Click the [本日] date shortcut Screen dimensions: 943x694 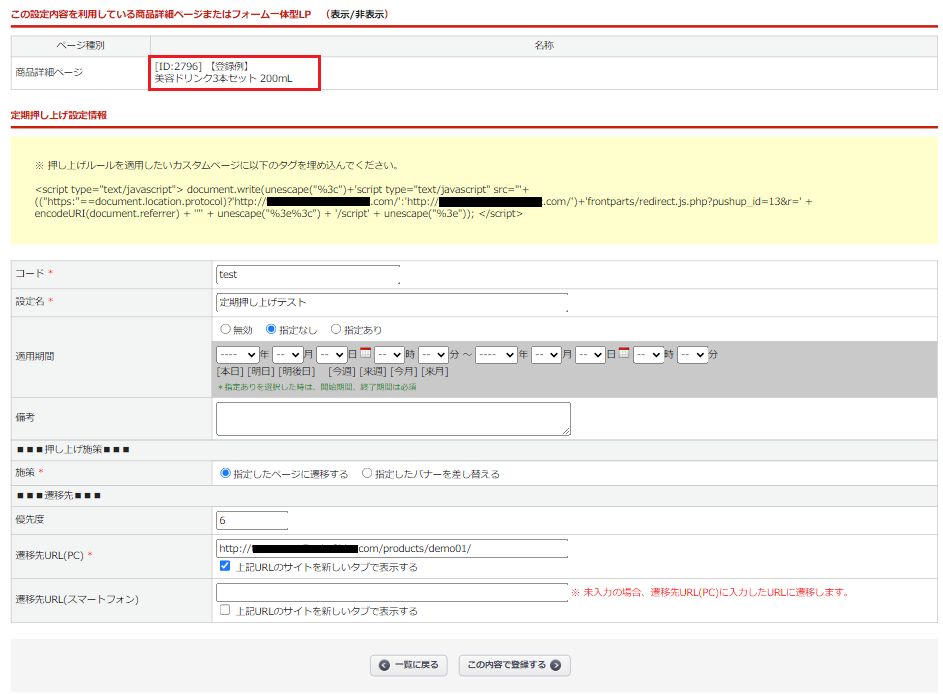230,372
